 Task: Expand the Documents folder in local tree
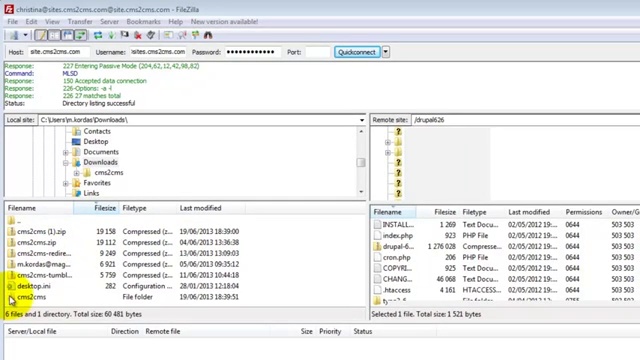click(66, 152)
